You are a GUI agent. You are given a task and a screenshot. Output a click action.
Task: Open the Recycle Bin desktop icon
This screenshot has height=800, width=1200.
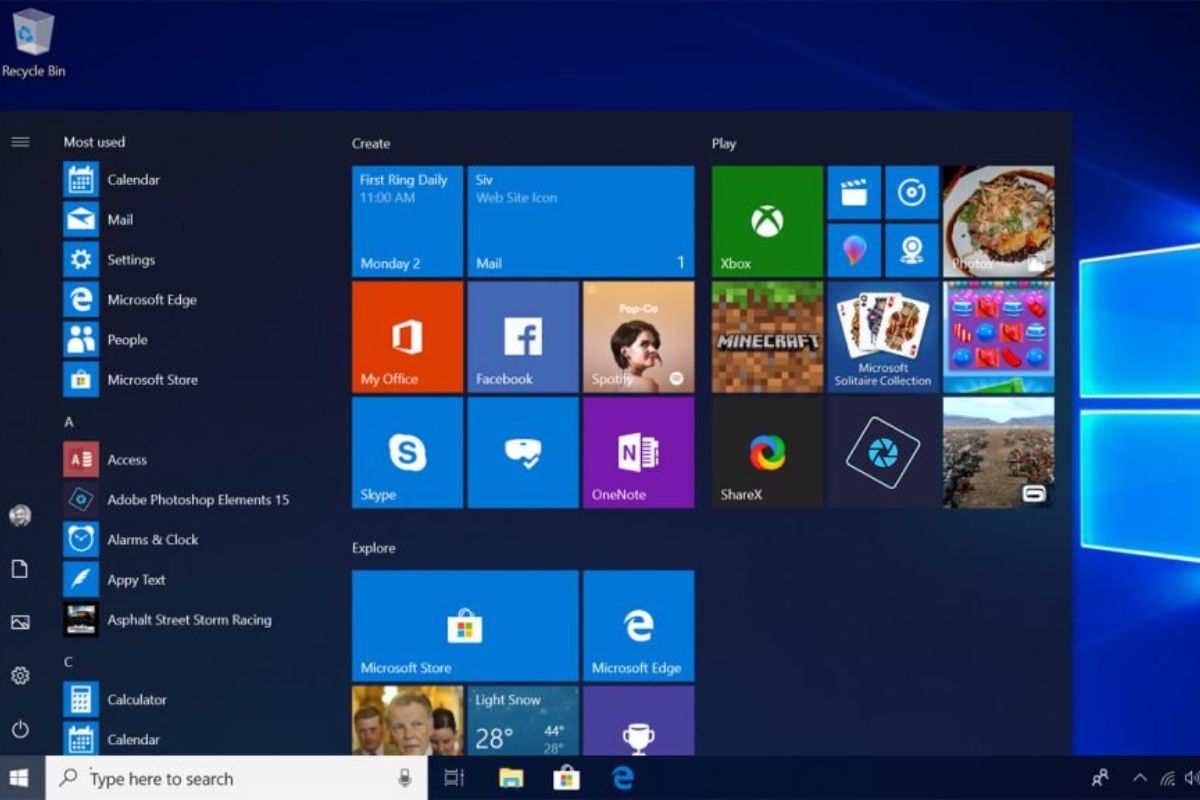33,43
